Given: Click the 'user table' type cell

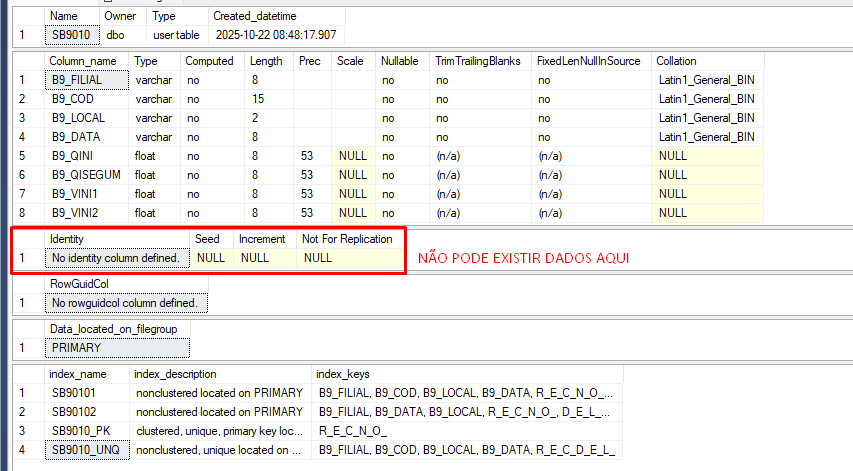Looking at the screenshot, I should 177,35.
